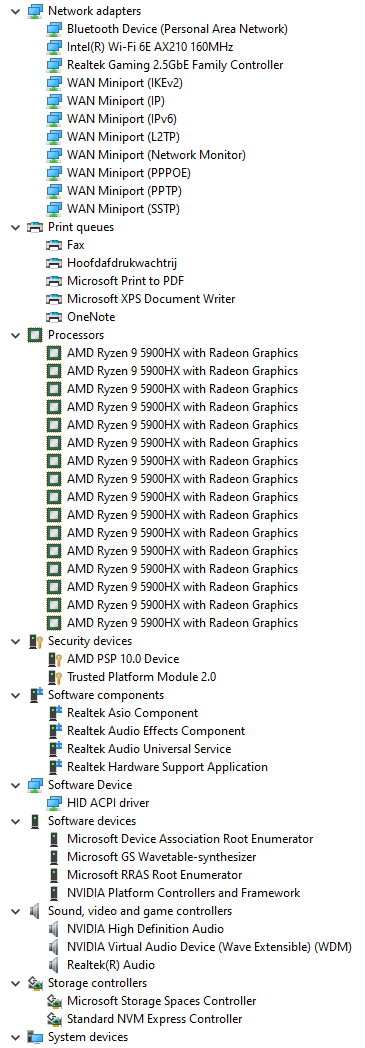Screen dimensions: 365x1048
Task: Click the Fax printer icon
Action: (54, 245)
